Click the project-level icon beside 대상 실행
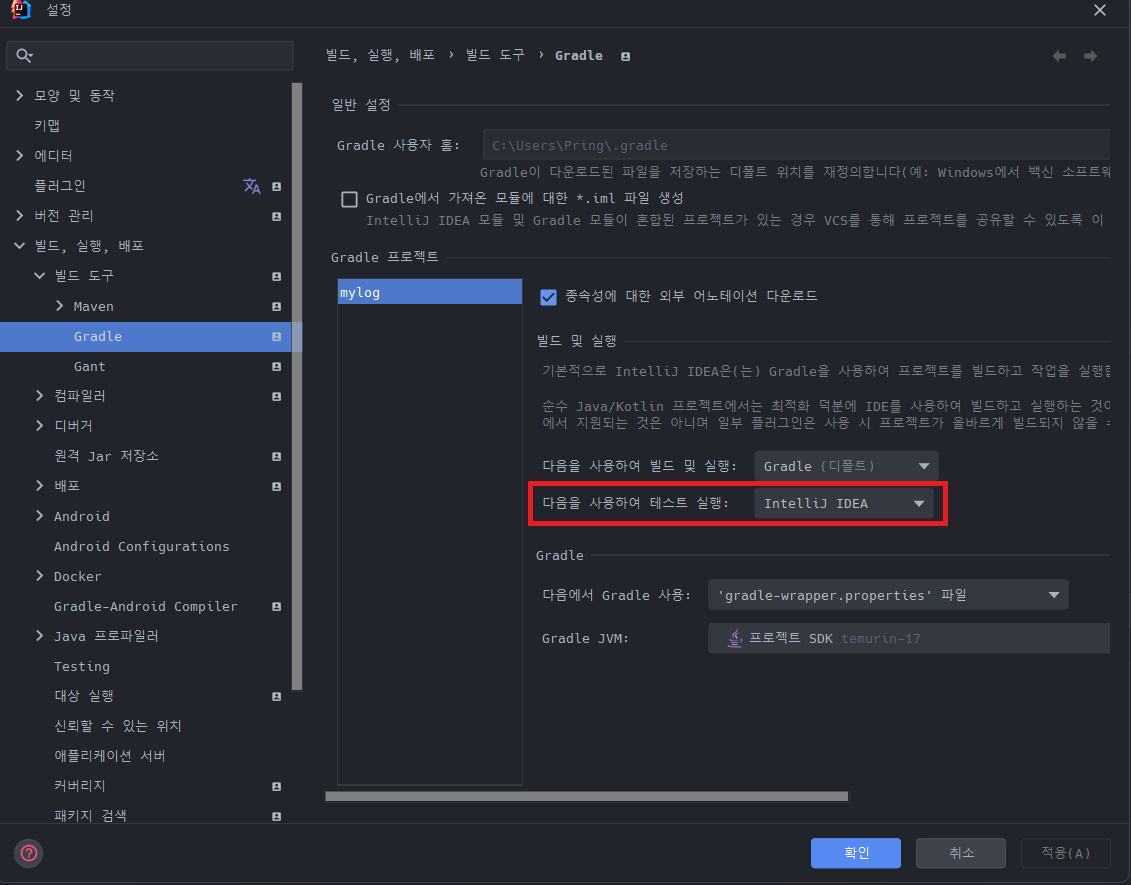The height and width of the screenshot is (885, 1131). click(x=276, y=697)
